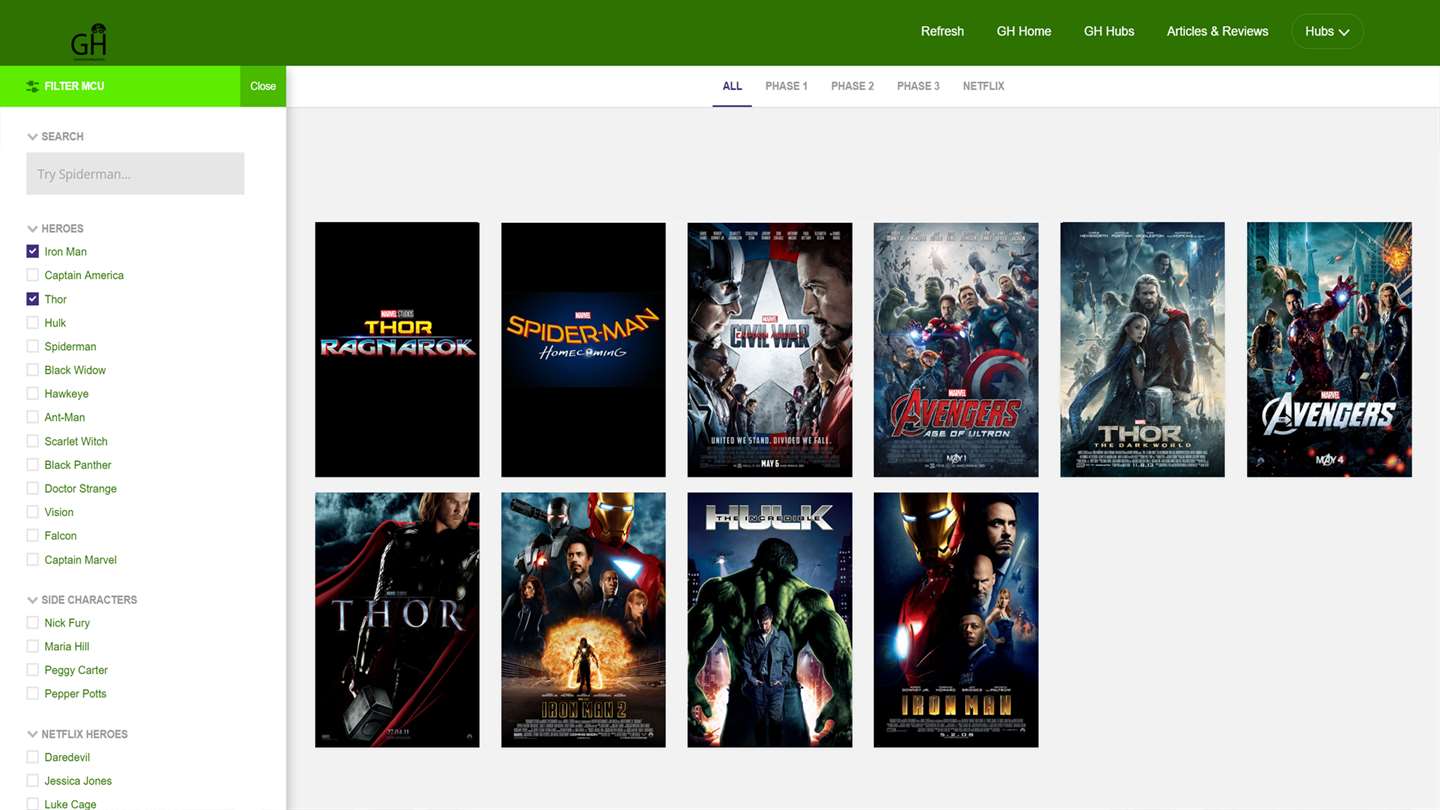Select the Peggy Carter checkbox

pyautogui.click(x=33, y=670)
